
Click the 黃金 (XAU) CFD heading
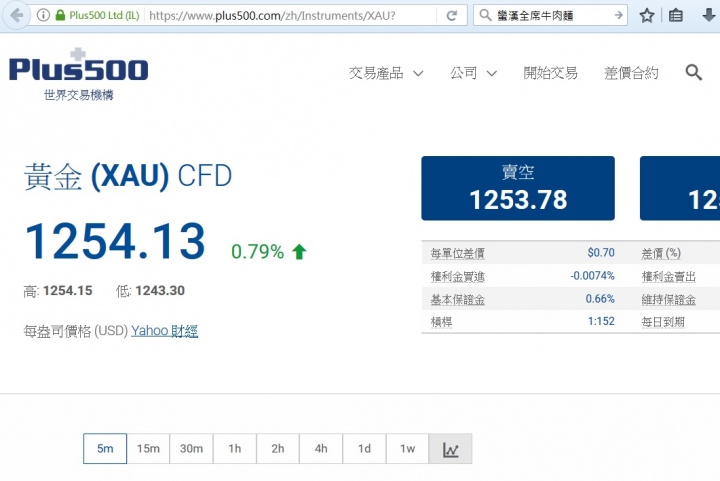click(128, 176)
